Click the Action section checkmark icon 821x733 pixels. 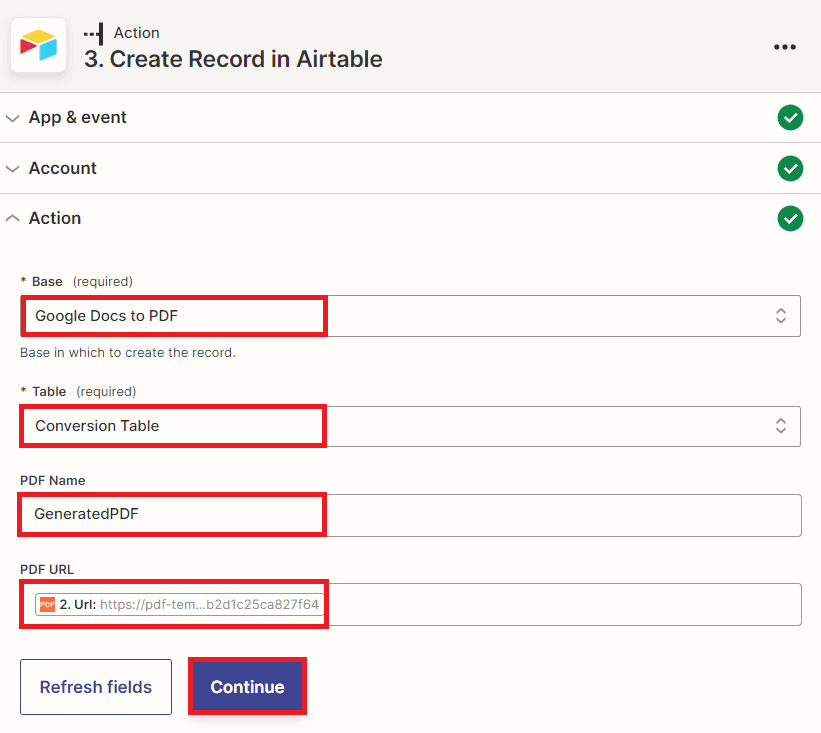coord(790,218)
